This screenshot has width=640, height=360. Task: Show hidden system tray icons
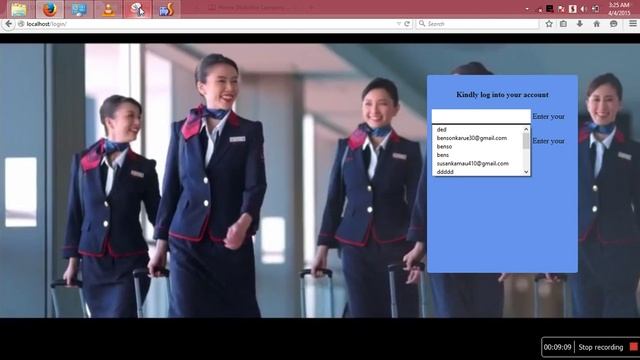[527, 9]
